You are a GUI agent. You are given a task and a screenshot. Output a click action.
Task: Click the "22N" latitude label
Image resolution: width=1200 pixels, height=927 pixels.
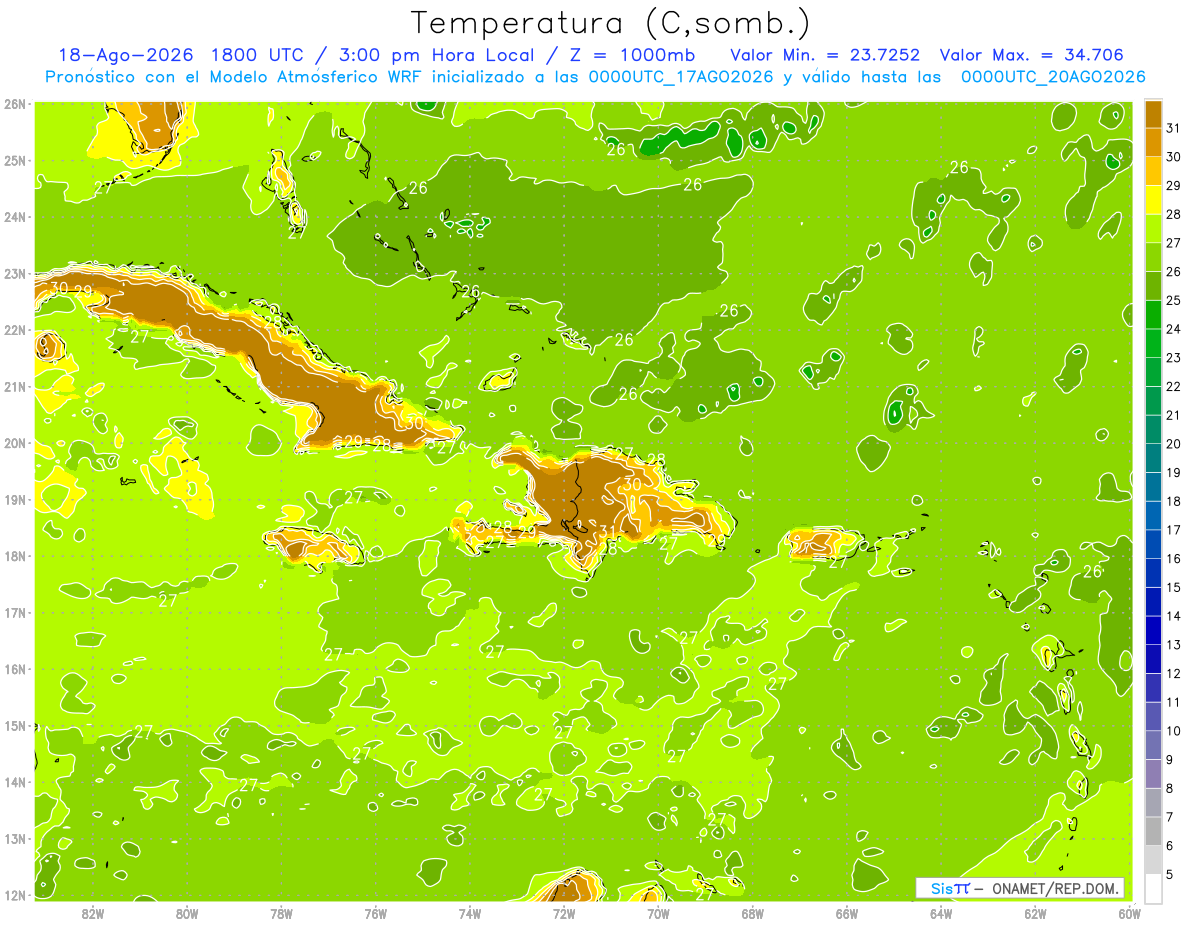[x=14, y=330]
